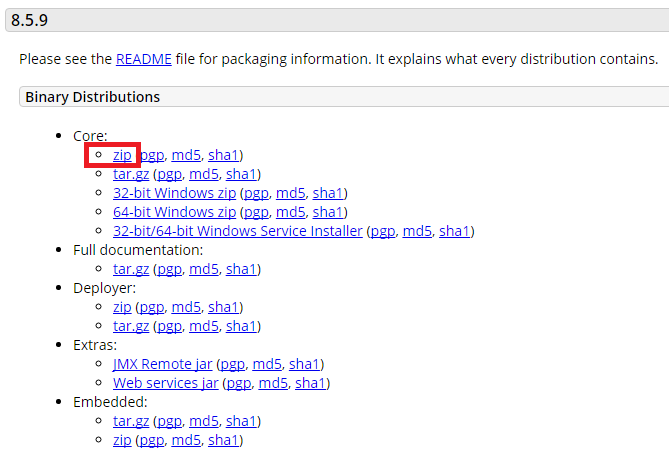The height and width of the screenshot is (457, 669).
Task: Download Full documentation tar.gz
Action: click(x=129, y=269)
